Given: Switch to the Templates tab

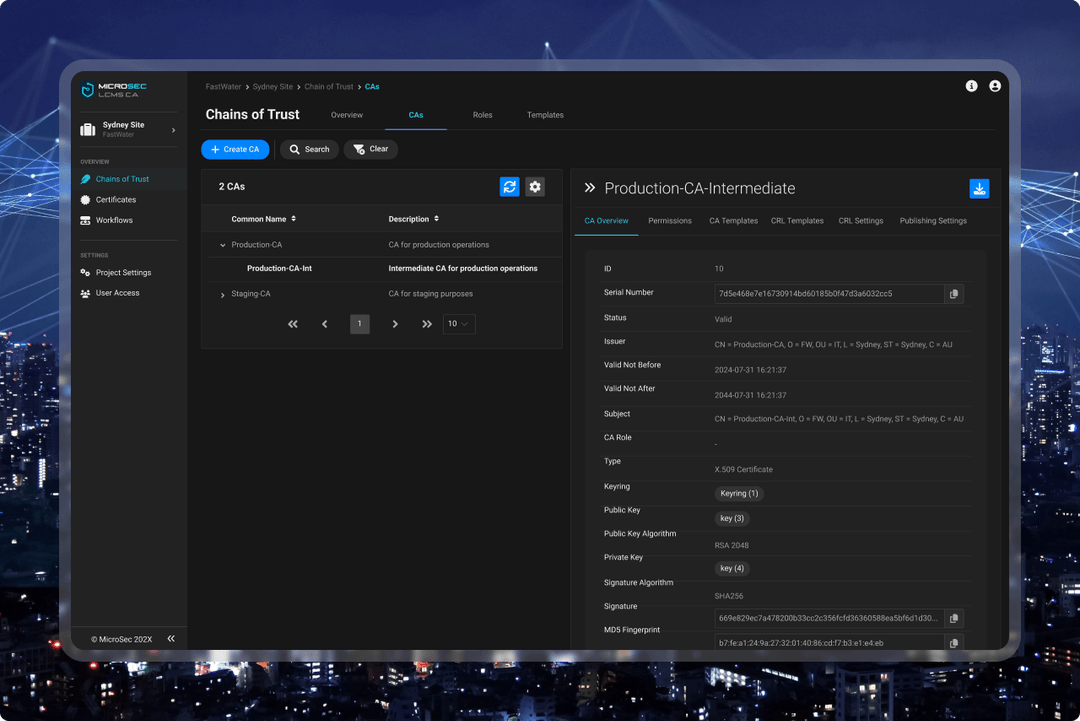Looking at the screenshot, I should click(x=545, y=115).
